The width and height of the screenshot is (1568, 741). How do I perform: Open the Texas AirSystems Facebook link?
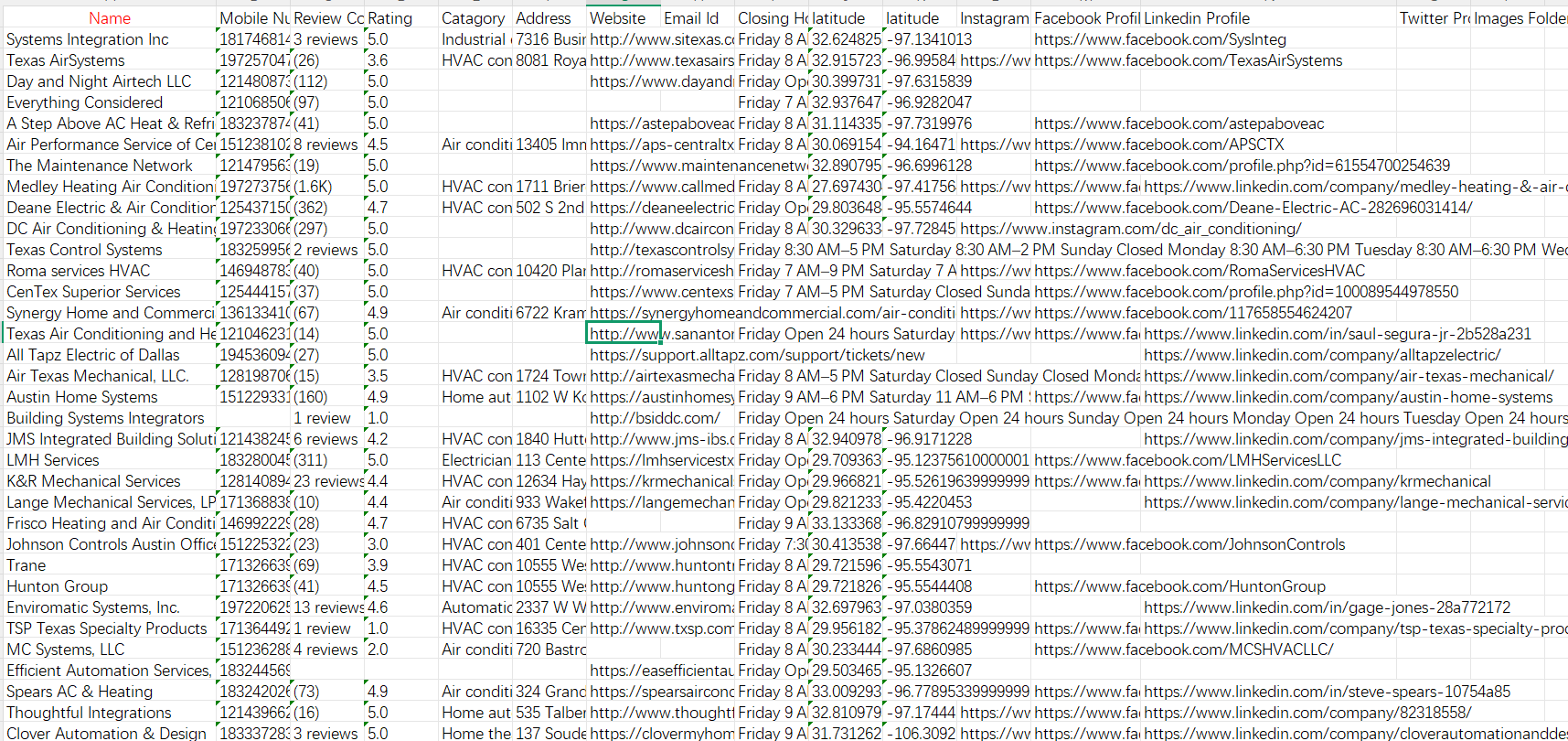1188,60
